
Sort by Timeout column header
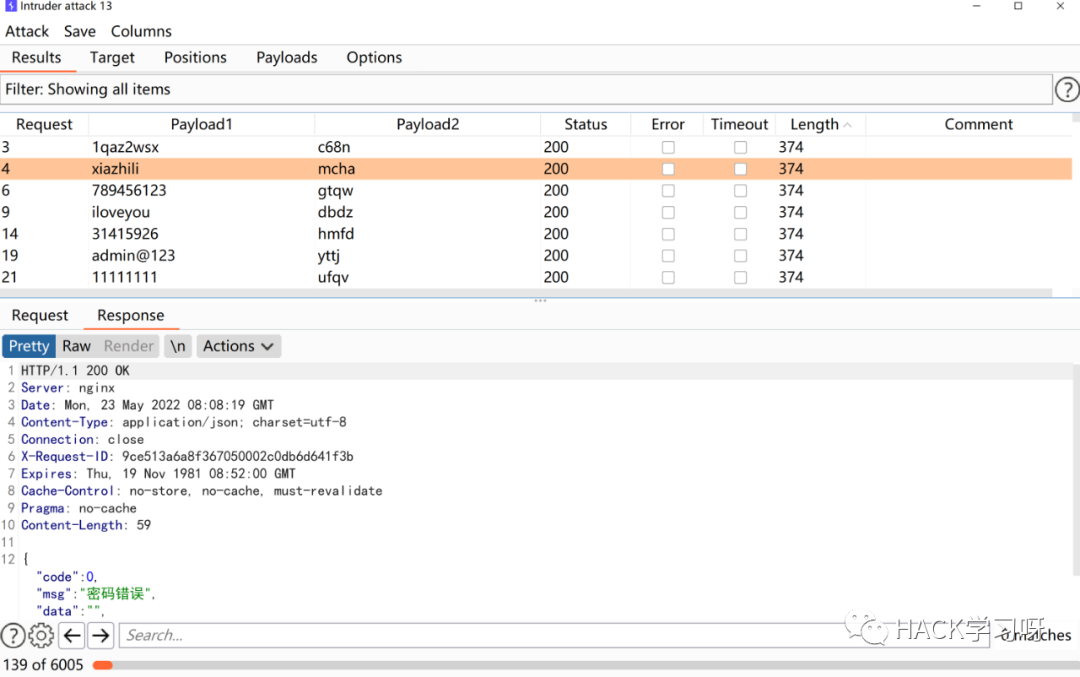click(739, 125)
